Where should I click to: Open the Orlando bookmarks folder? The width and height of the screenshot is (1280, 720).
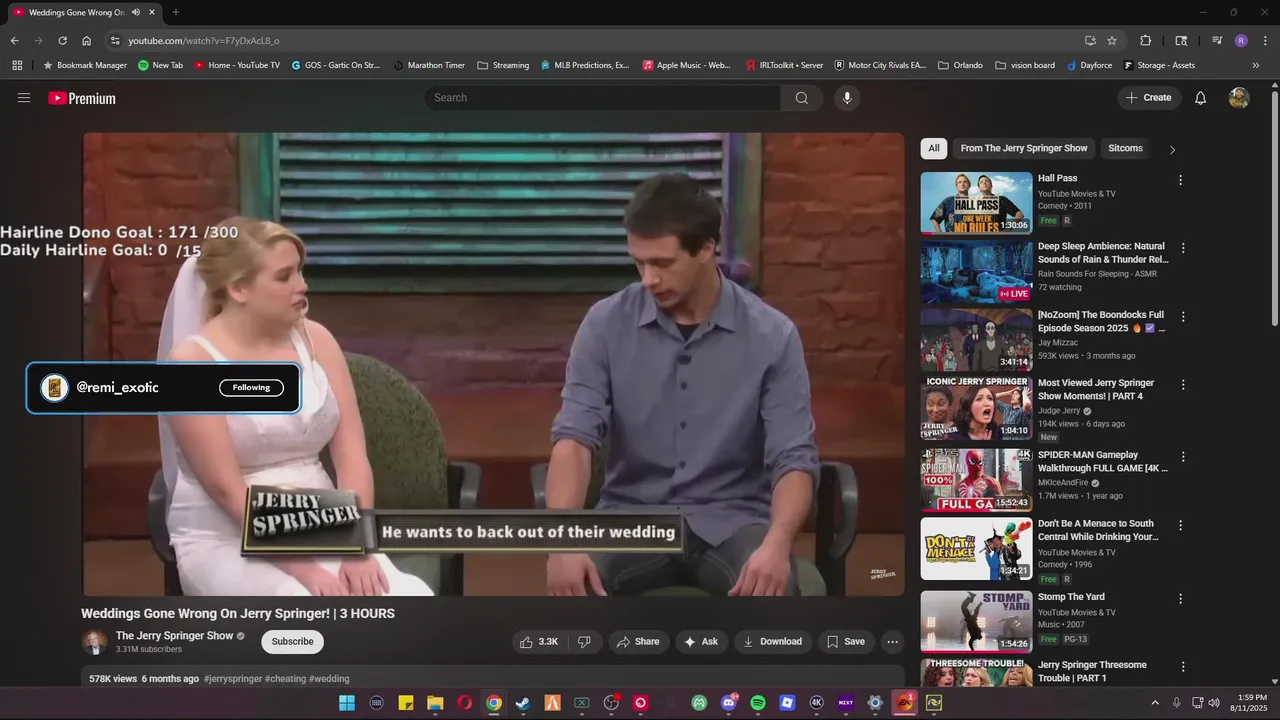tap(960, 65)
